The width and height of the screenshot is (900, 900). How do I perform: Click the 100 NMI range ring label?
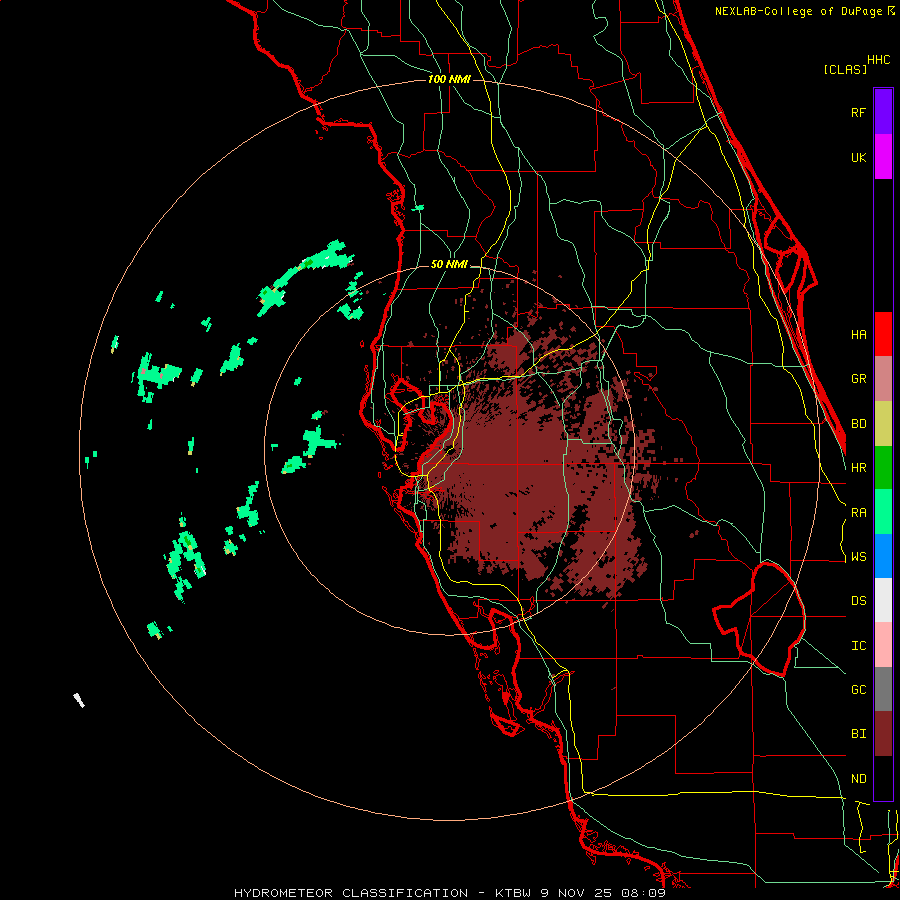tap(449, 79)
